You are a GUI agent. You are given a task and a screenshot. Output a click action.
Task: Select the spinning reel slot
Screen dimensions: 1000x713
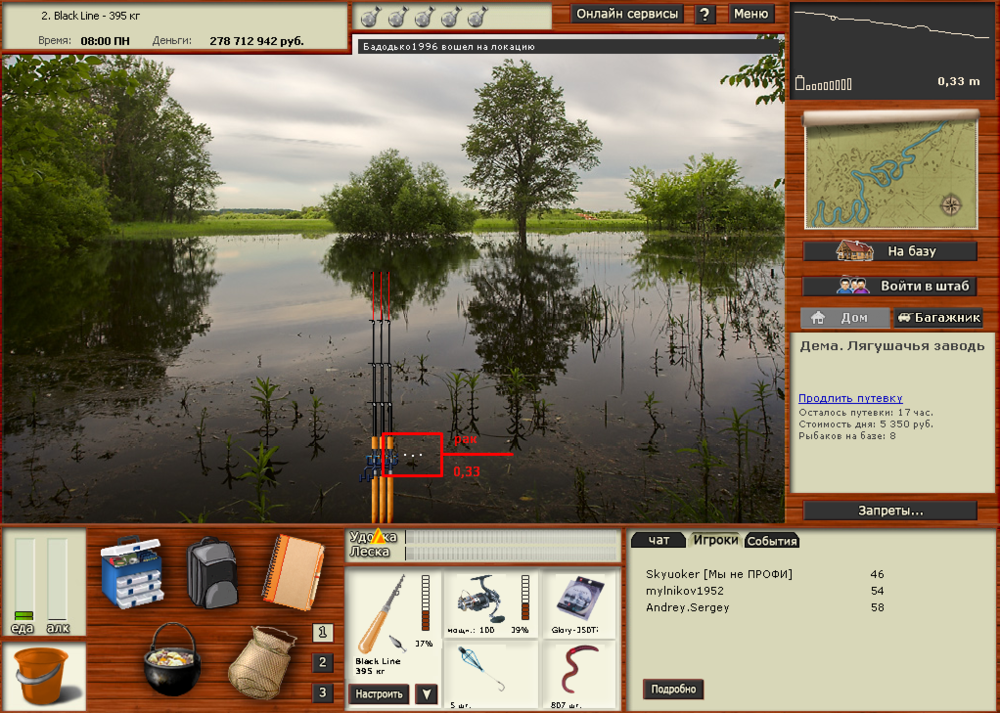(x=491, y=603)
